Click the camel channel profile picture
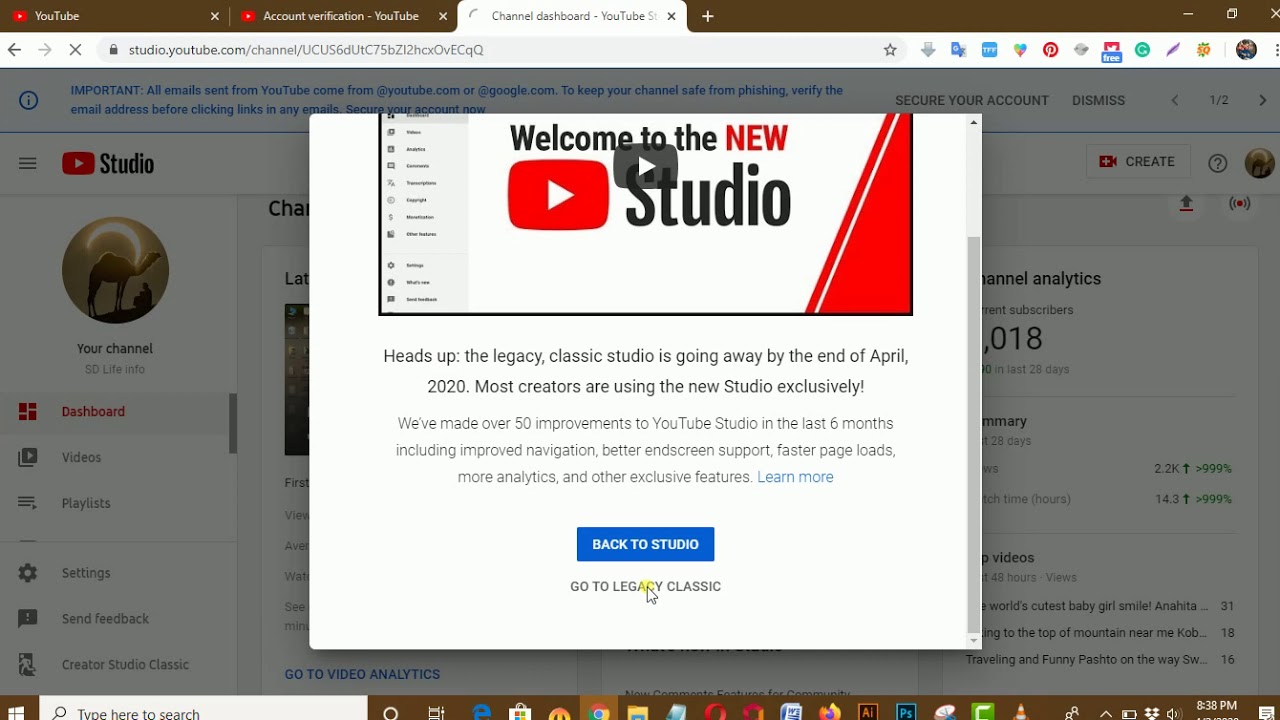The height and width of the screenshot is (720, 1280). click(115, 270)
